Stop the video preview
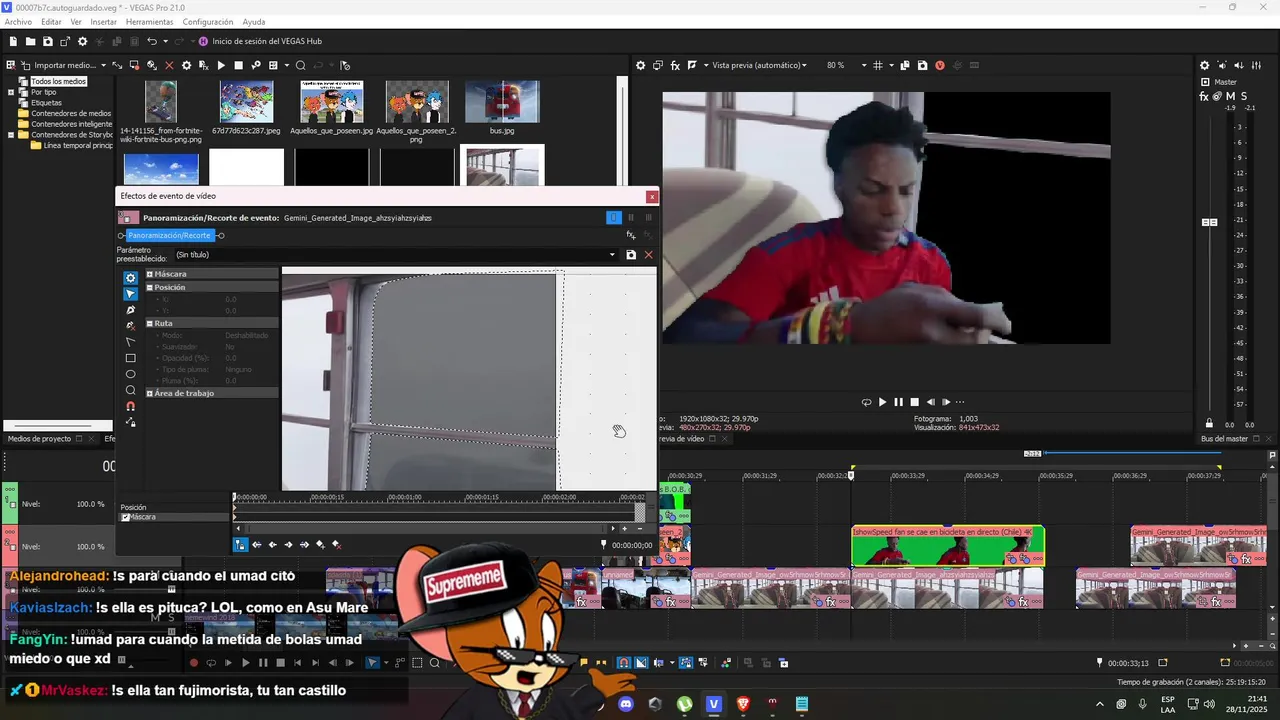This screenshot has width=1280, height=720. 914,402
